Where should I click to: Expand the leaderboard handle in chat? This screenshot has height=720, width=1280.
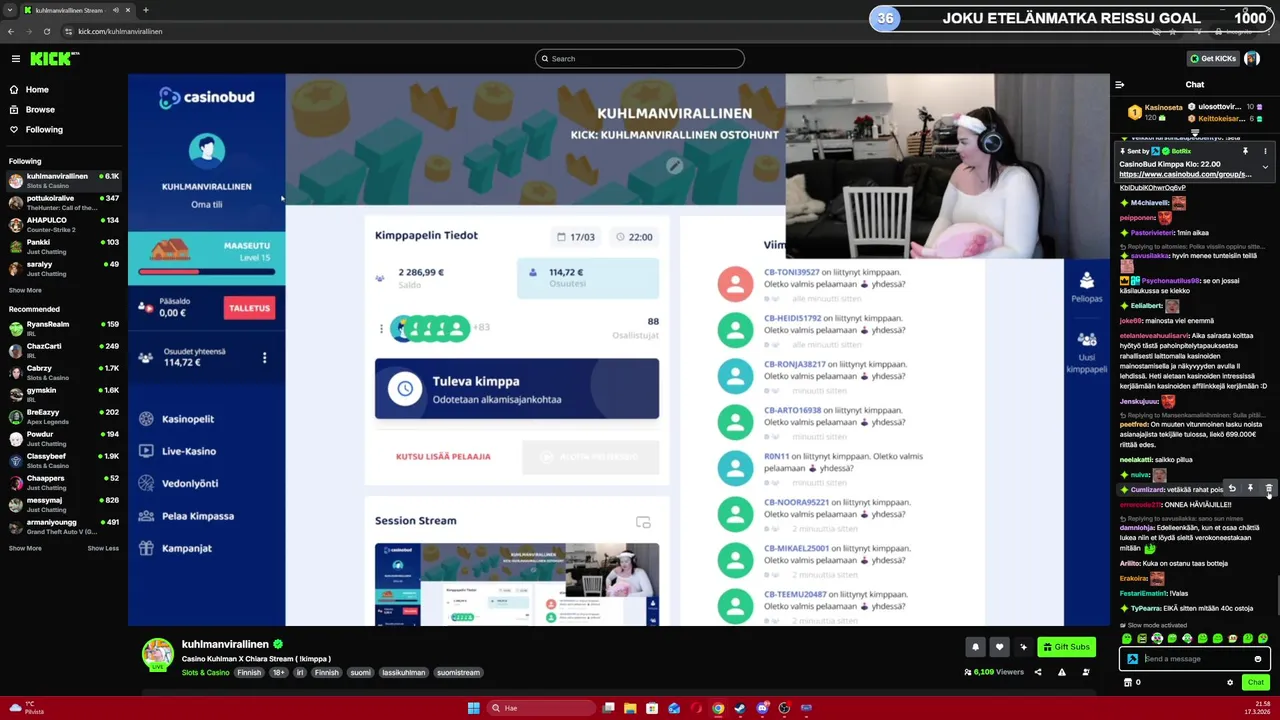1195,132
